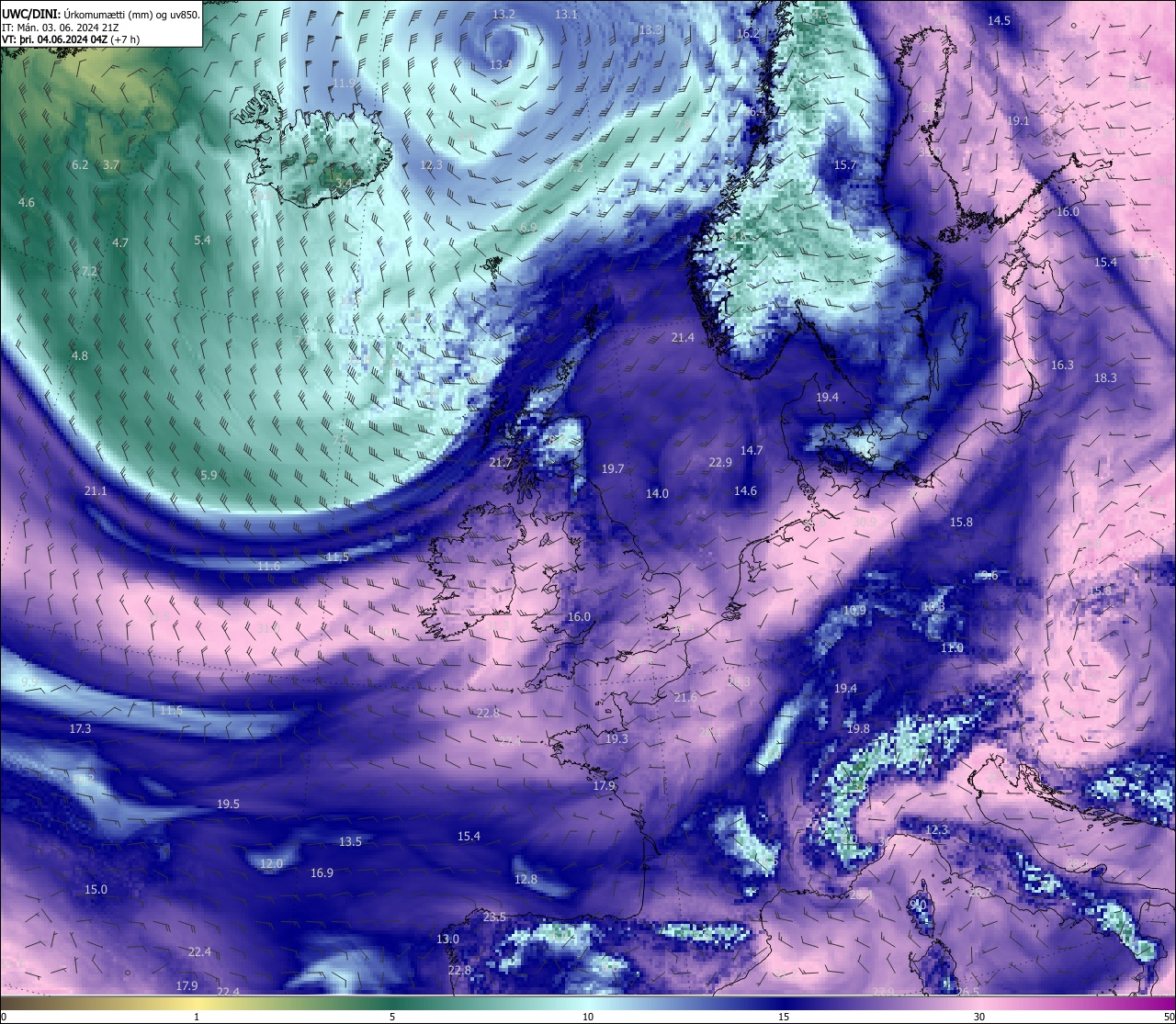Click the 14.7 value label
1176x1024 pixels.
(752, 450)
